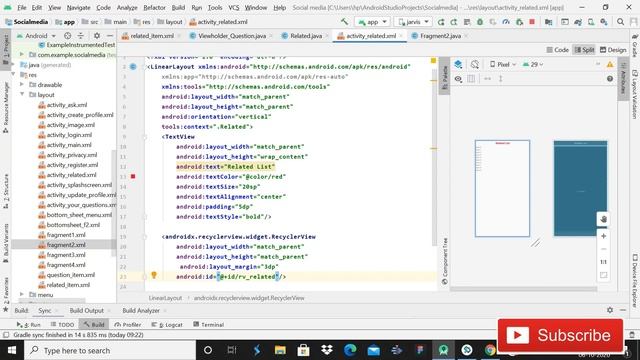Open the Profiler tool window

128,325
